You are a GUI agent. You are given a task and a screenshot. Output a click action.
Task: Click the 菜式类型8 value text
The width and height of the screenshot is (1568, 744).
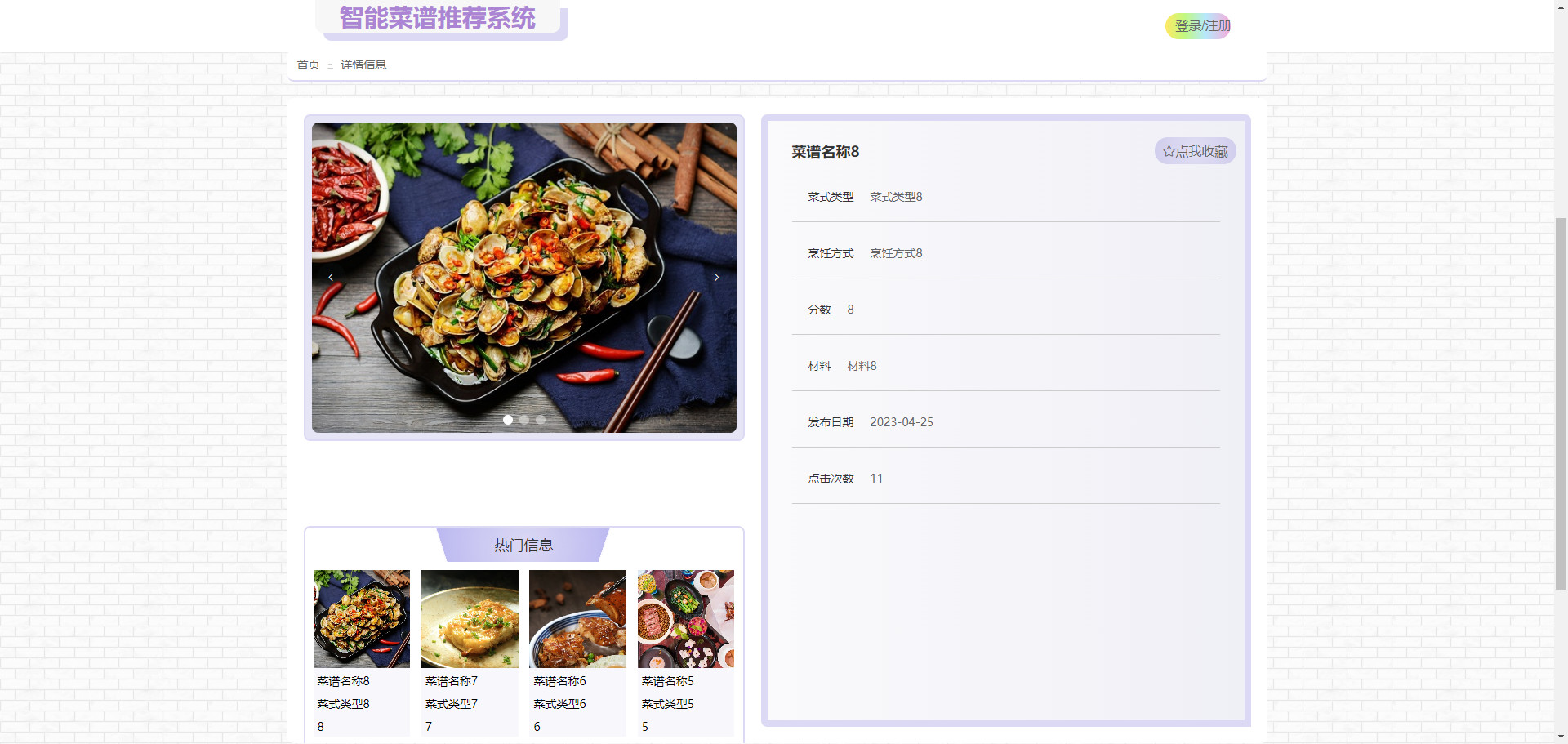pos(896,197)
